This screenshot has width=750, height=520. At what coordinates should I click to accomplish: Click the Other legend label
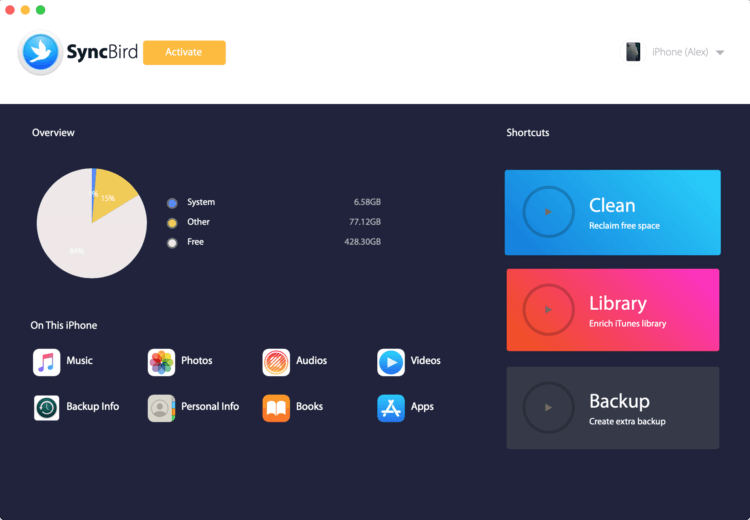pyautogui.click(x=199, y=222)
